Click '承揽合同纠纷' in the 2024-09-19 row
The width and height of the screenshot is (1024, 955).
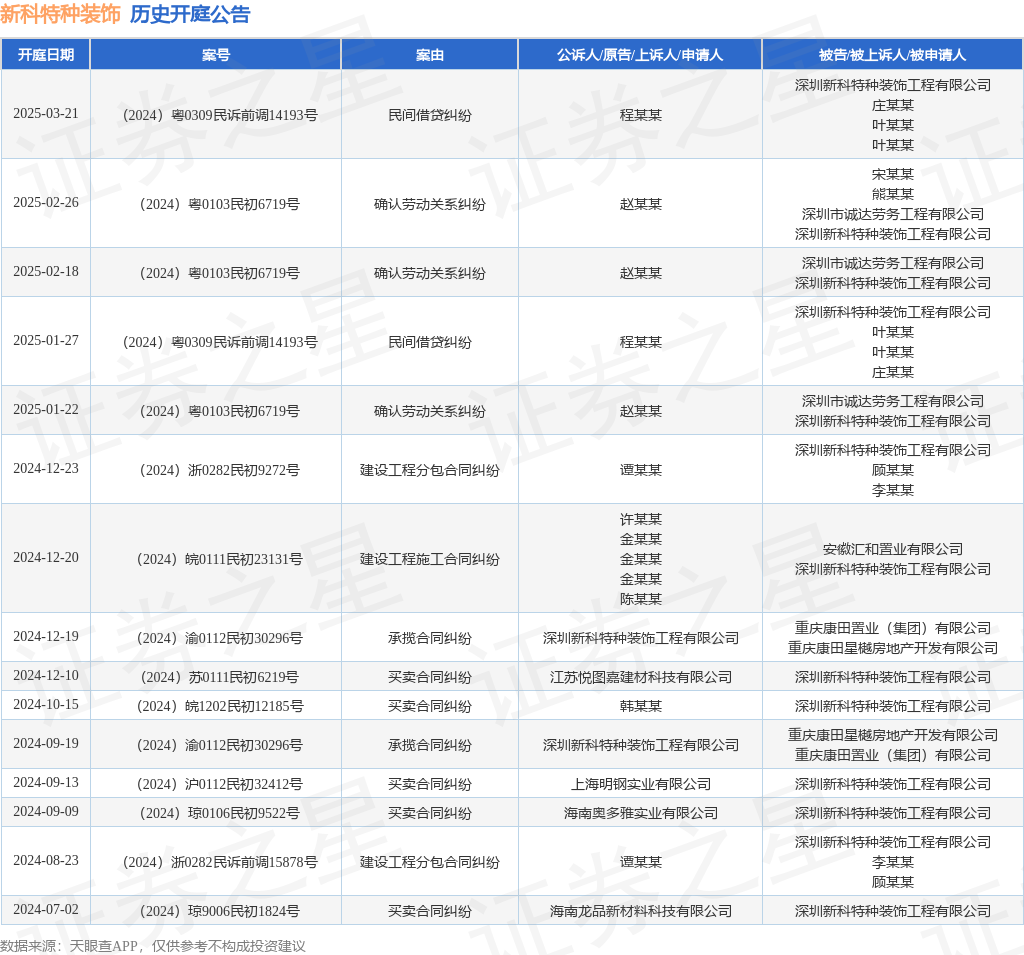[x=430, y=745]
